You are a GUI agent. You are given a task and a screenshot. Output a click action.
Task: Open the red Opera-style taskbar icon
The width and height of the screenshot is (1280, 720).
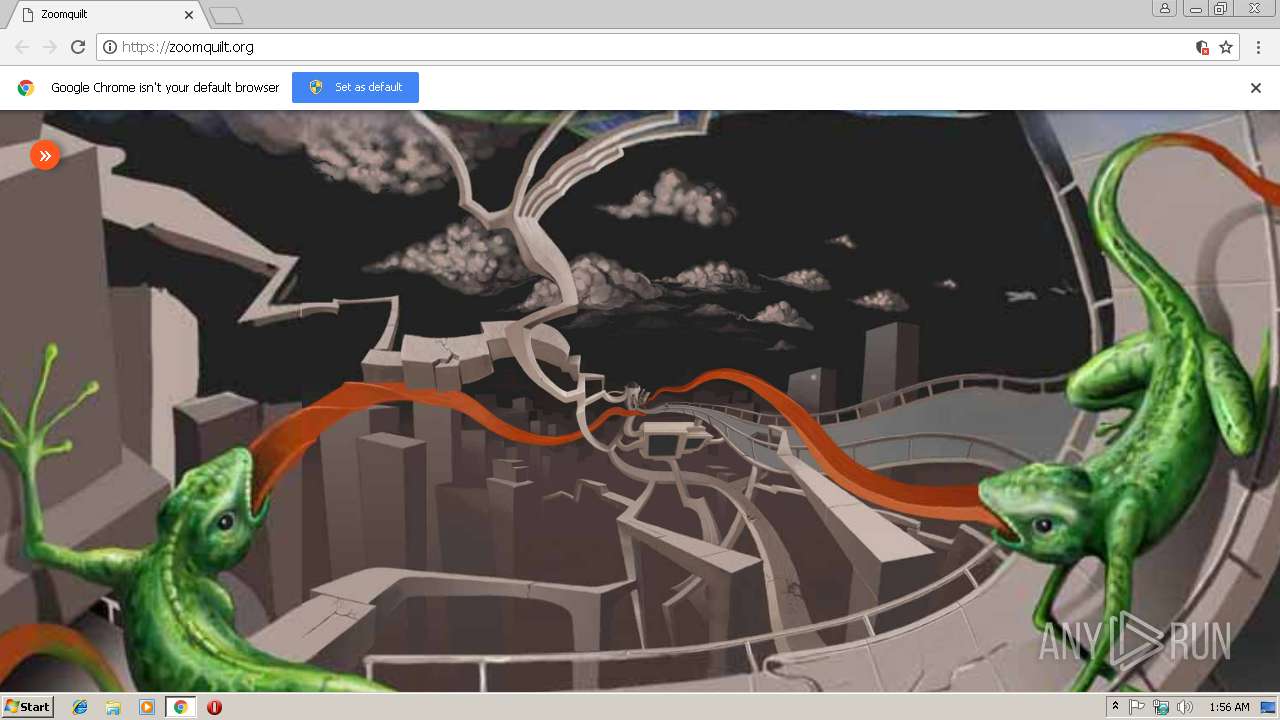(214, 707)
